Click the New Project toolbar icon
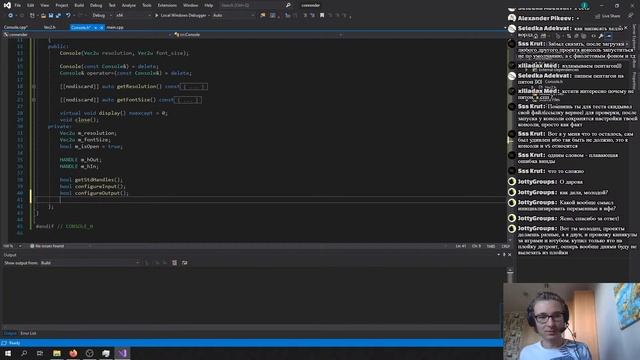Viewport: 640px width, 360px height. pos(32,16)
